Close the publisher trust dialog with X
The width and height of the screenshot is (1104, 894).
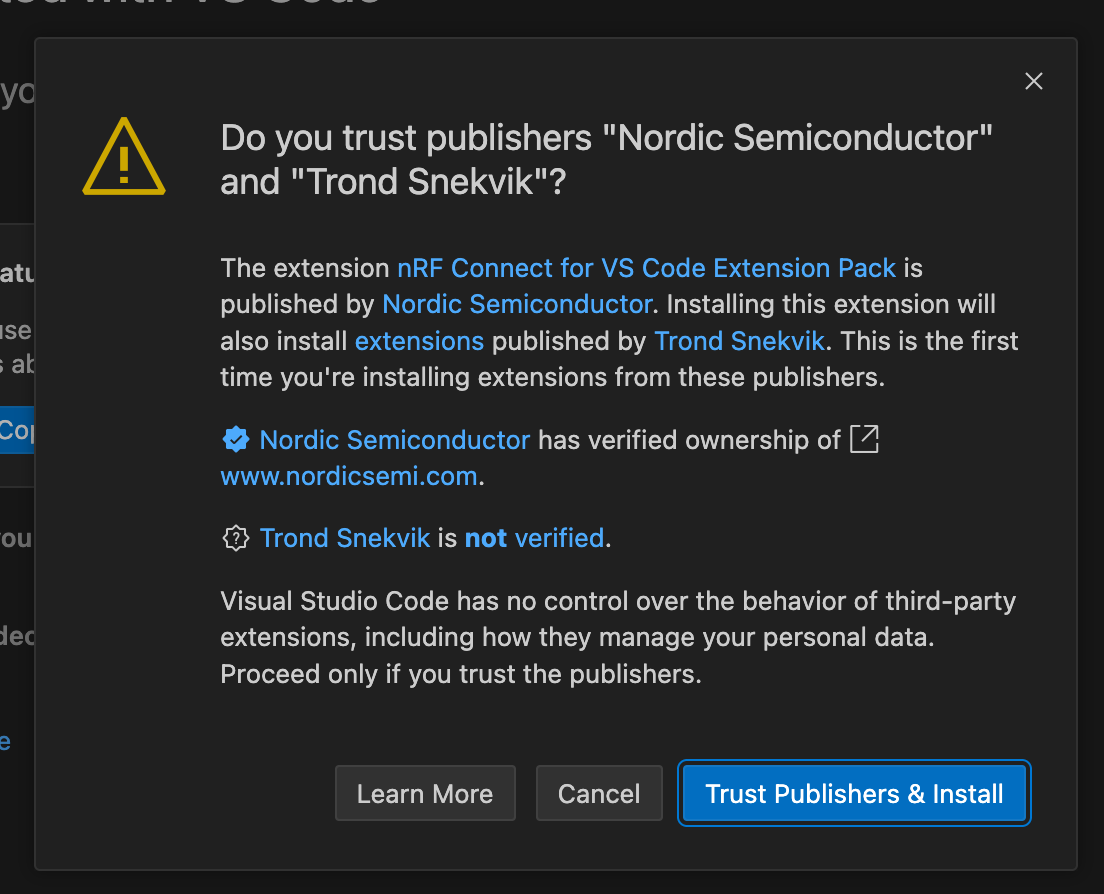coord(1034,82)
